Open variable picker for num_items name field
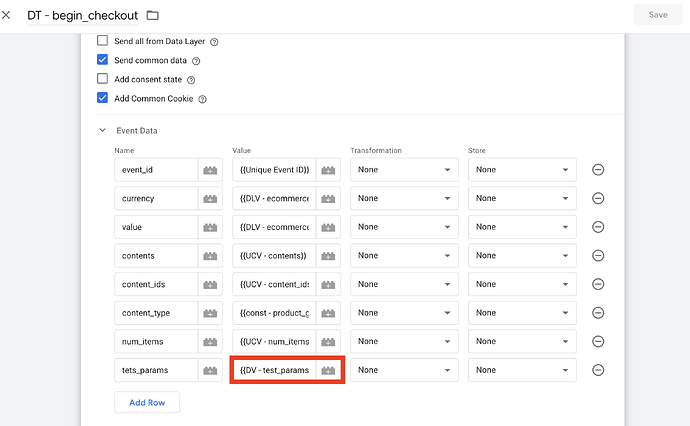This screenshot has height=426, width=690. point(210,342)
